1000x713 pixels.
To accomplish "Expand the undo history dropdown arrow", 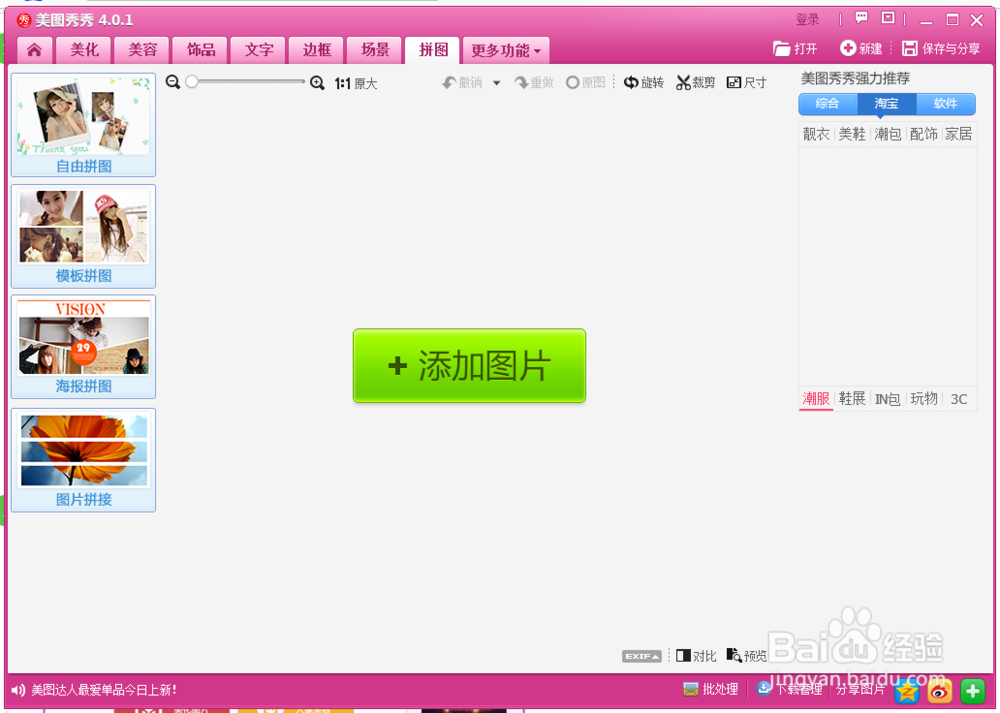I will [x=496, y=83].
